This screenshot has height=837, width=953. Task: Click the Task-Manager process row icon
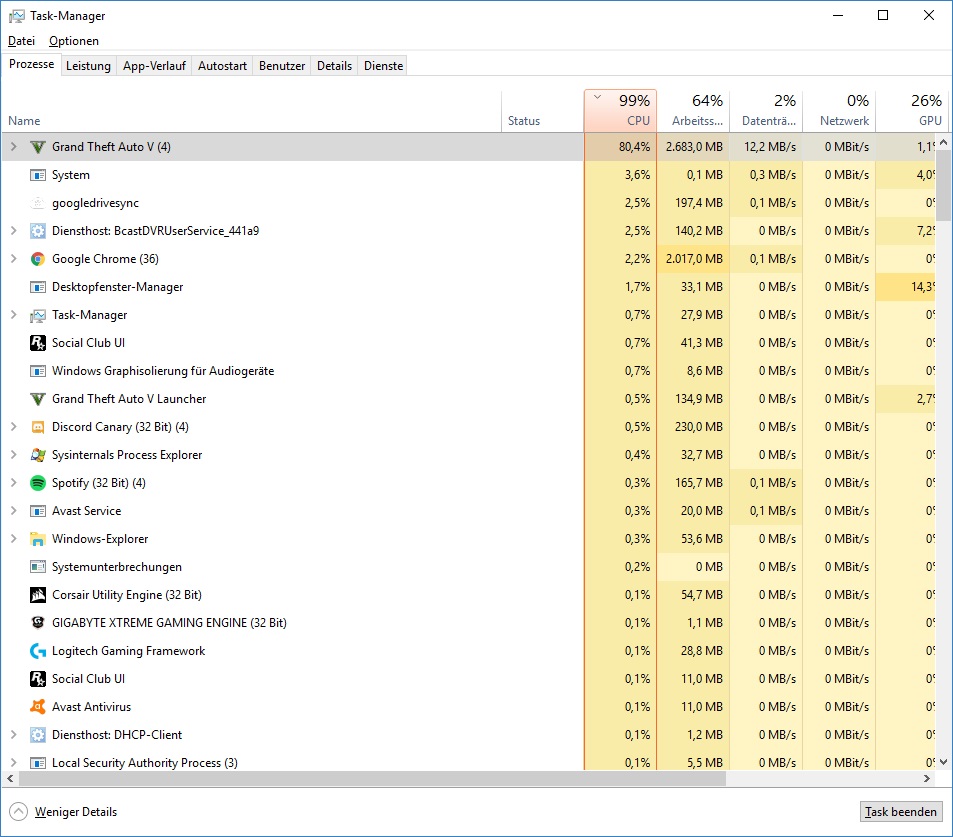pos(38,315)
